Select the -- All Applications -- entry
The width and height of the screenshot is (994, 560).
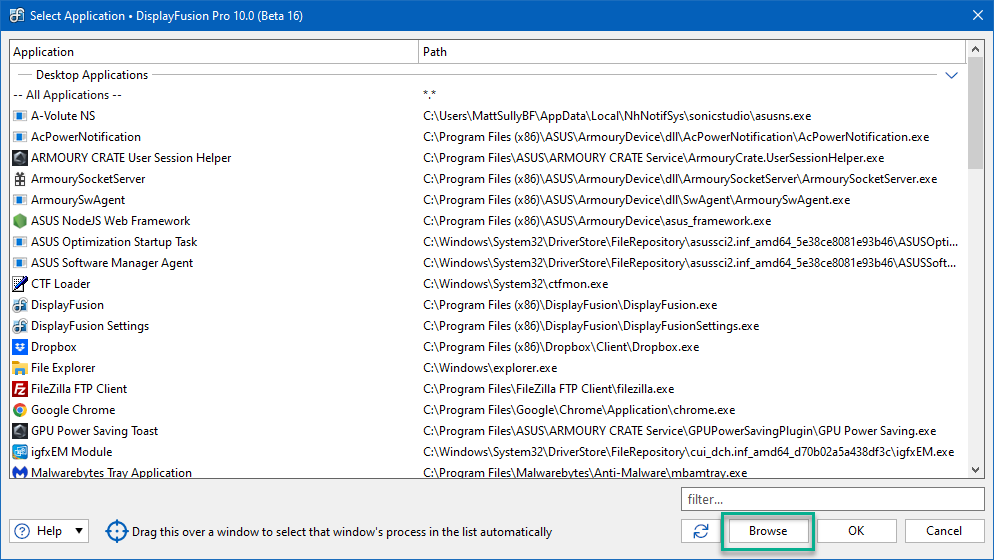(x=67, y=95)
